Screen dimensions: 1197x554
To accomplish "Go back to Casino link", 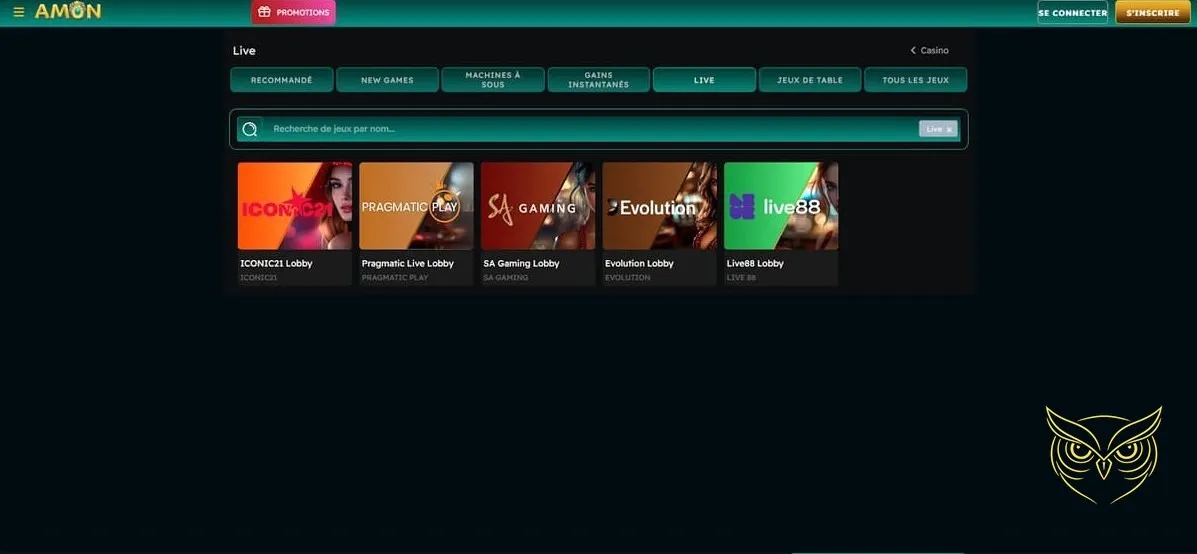I will point(929,50).
